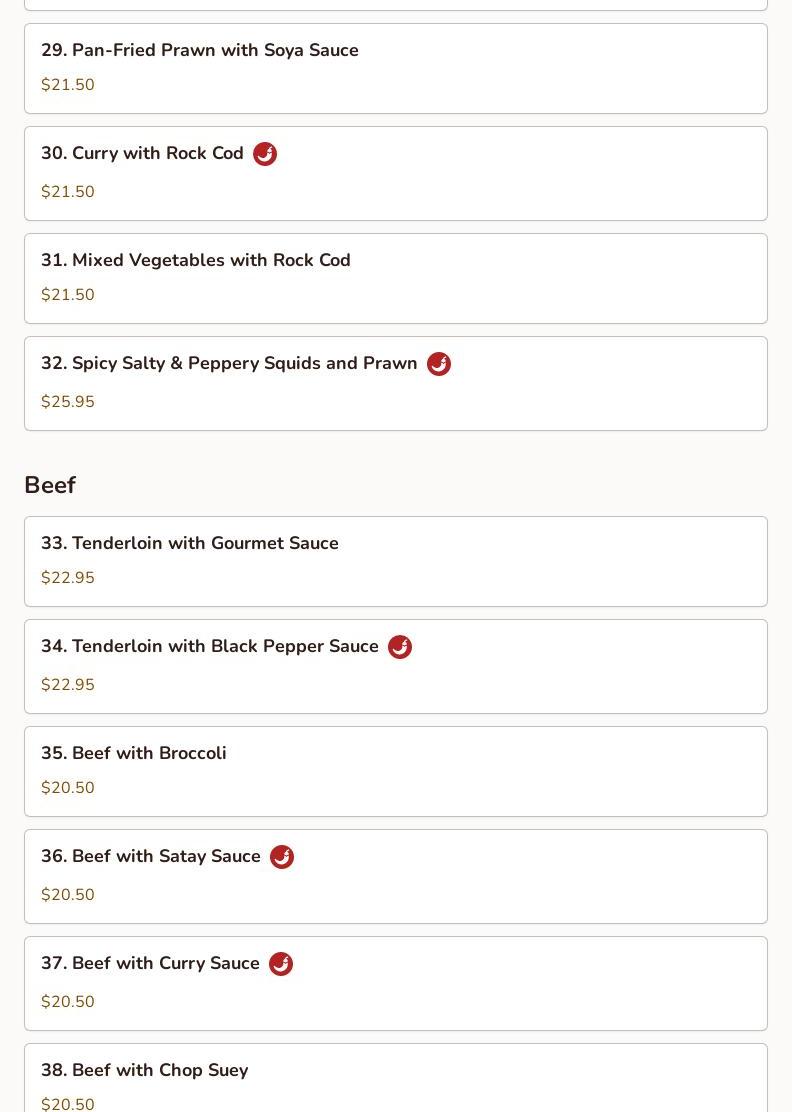Select 38. Beef with Chop Suey item
792x1112 pixels.
(x=396, y=1078)
